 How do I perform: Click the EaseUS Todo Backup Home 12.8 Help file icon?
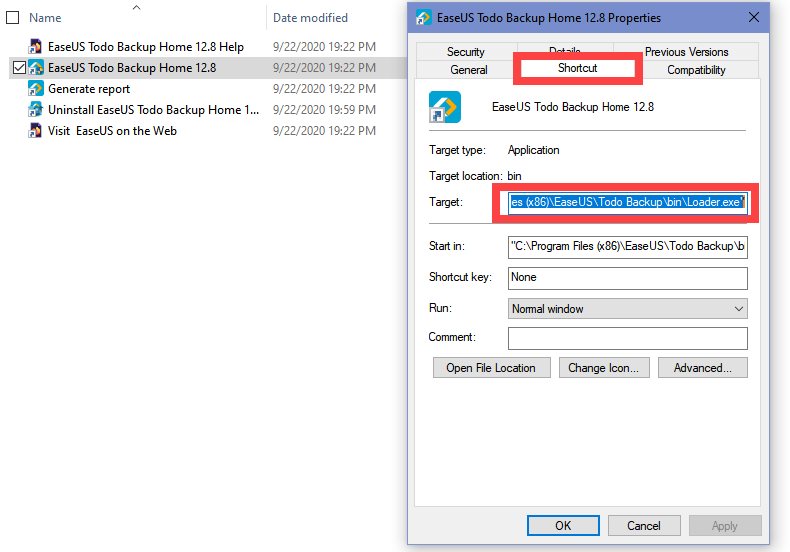[x=35, y=46]
